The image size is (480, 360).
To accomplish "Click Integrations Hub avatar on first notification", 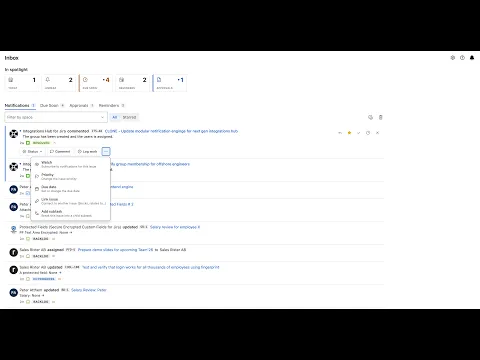I will [14, 134].
